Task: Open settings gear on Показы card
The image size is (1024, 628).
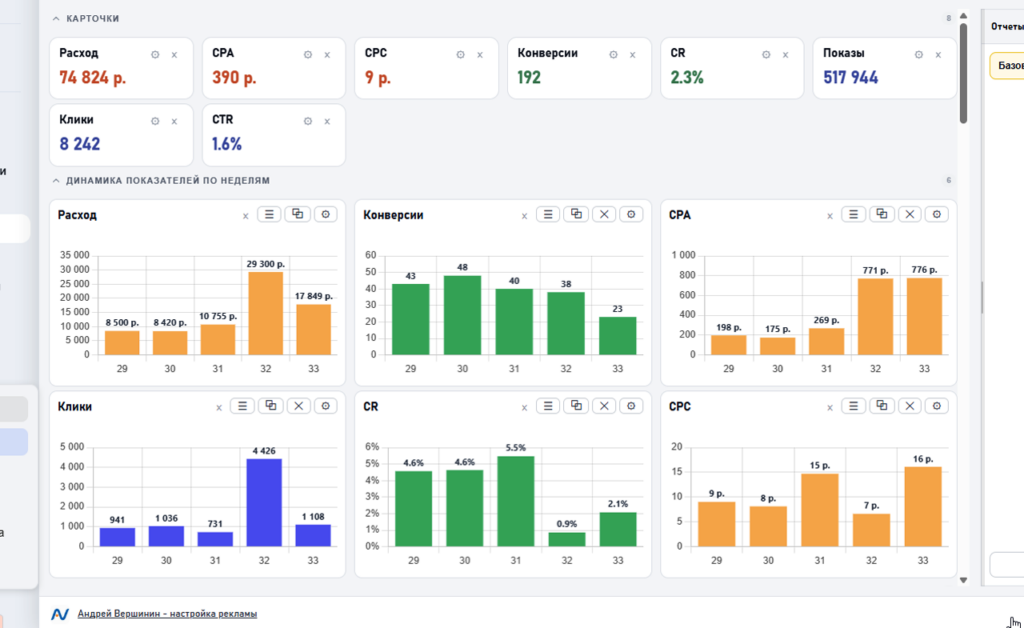Action: click(x=919, y=55)
